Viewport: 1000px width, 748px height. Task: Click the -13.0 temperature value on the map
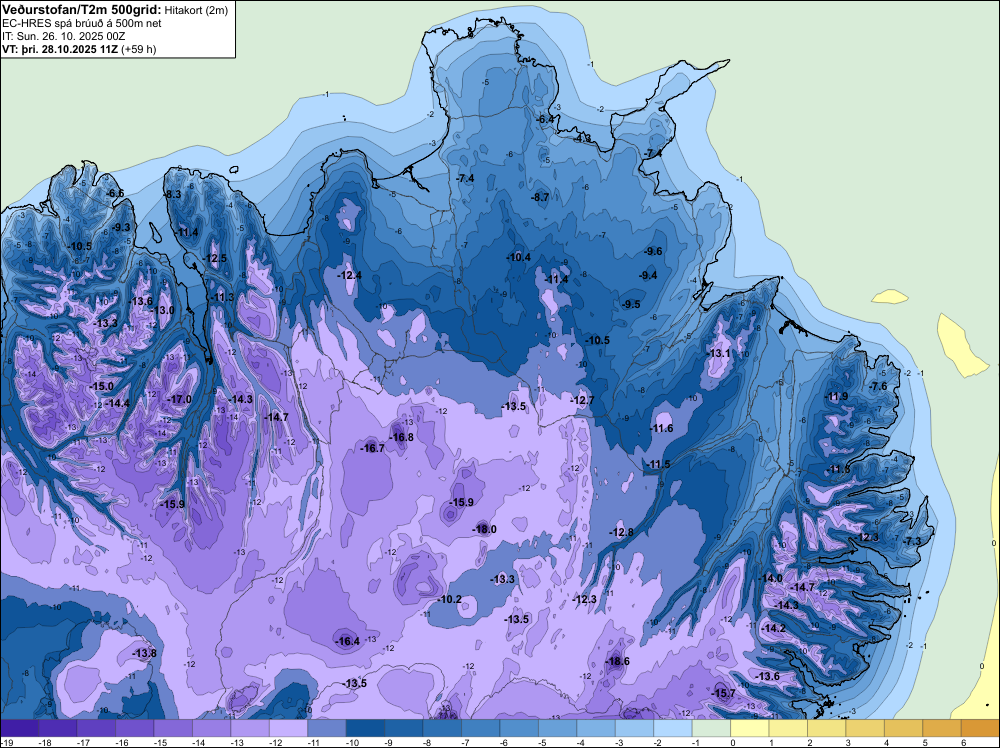tap(163, 310)
